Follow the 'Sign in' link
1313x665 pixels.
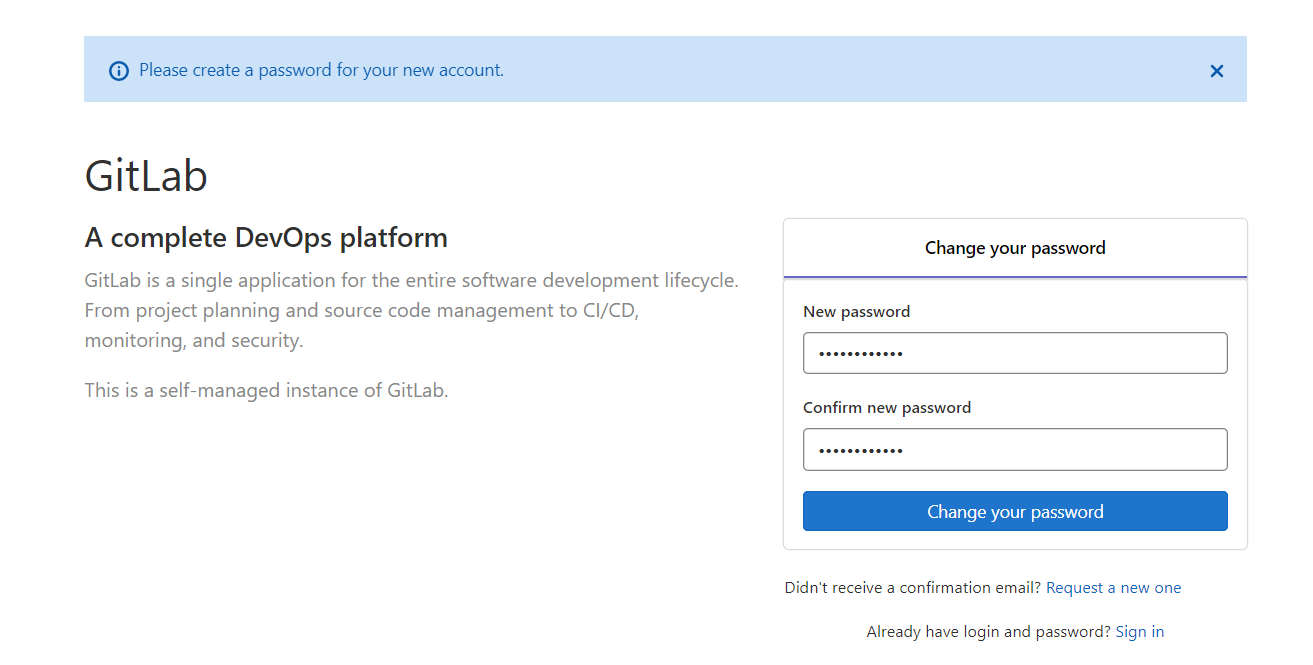1139,632
